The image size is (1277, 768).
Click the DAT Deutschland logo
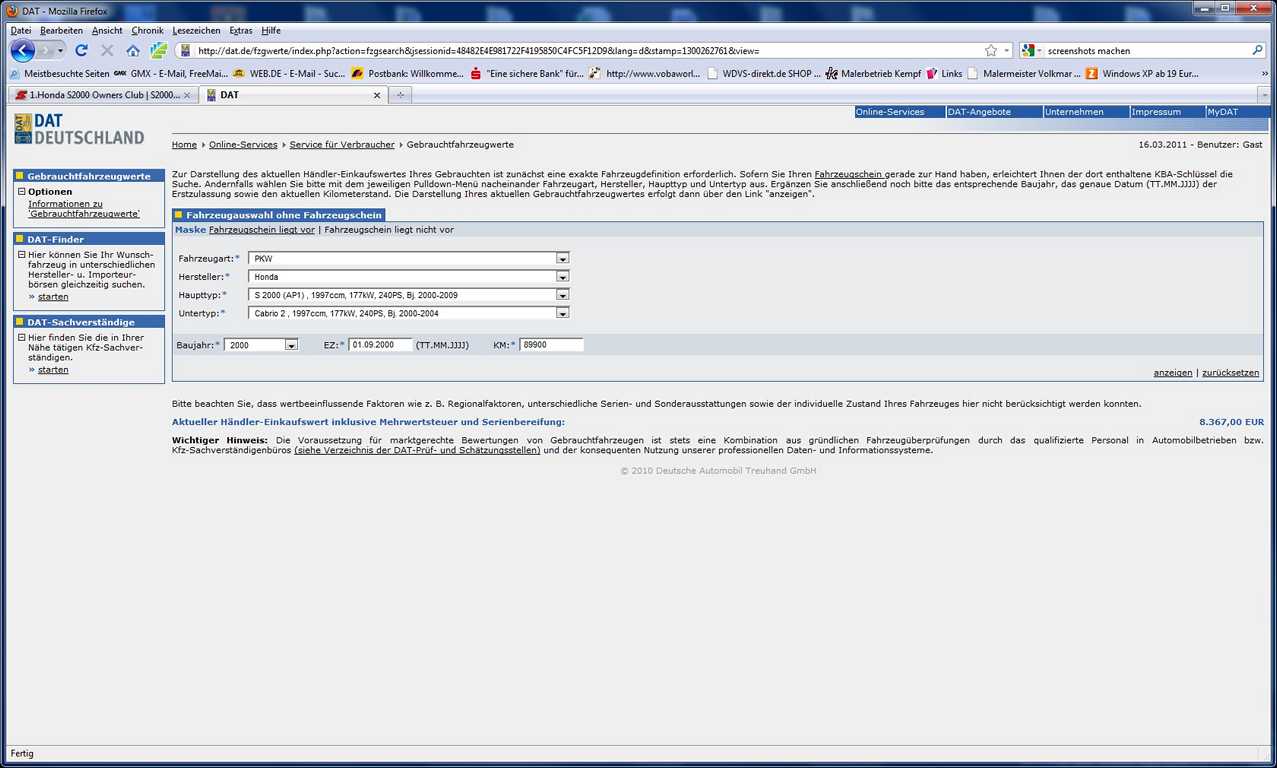[80, 129]
